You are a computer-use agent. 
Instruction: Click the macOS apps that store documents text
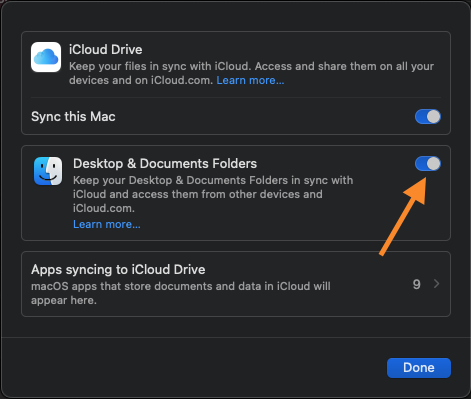tap(181, 293)
